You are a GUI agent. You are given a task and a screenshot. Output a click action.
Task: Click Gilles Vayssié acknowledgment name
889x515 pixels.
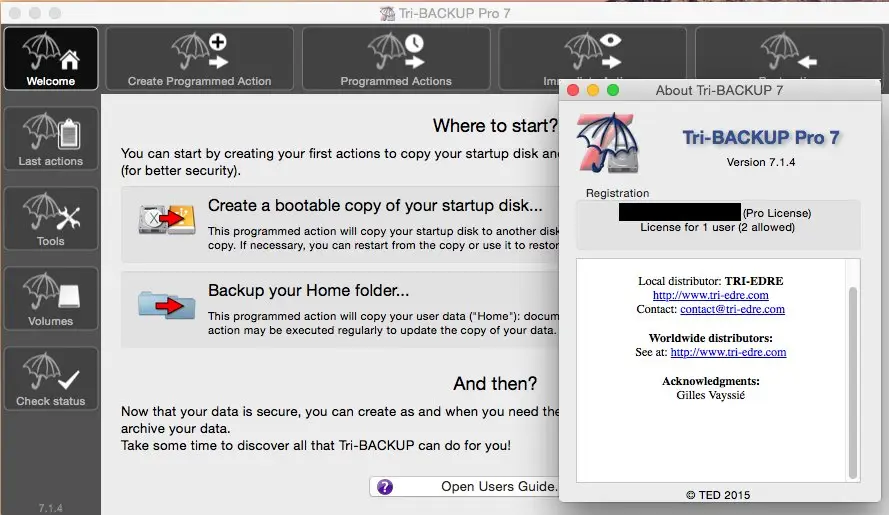tap(710, 395)
